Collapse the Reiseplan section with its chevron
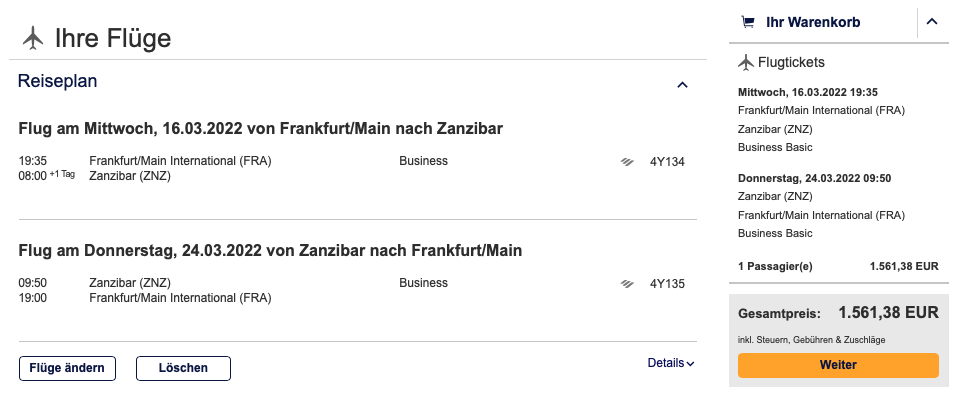This screenshot has width=976, height=404. pos(682,85)
